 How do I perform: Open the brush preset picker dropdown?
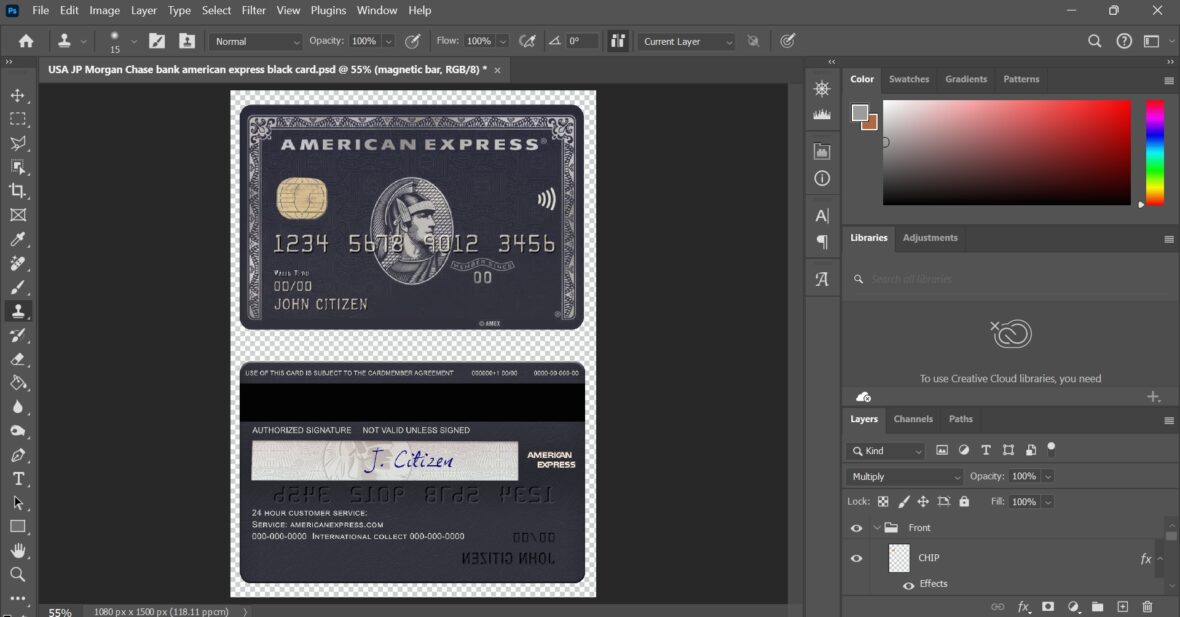(x=133, y=41)
